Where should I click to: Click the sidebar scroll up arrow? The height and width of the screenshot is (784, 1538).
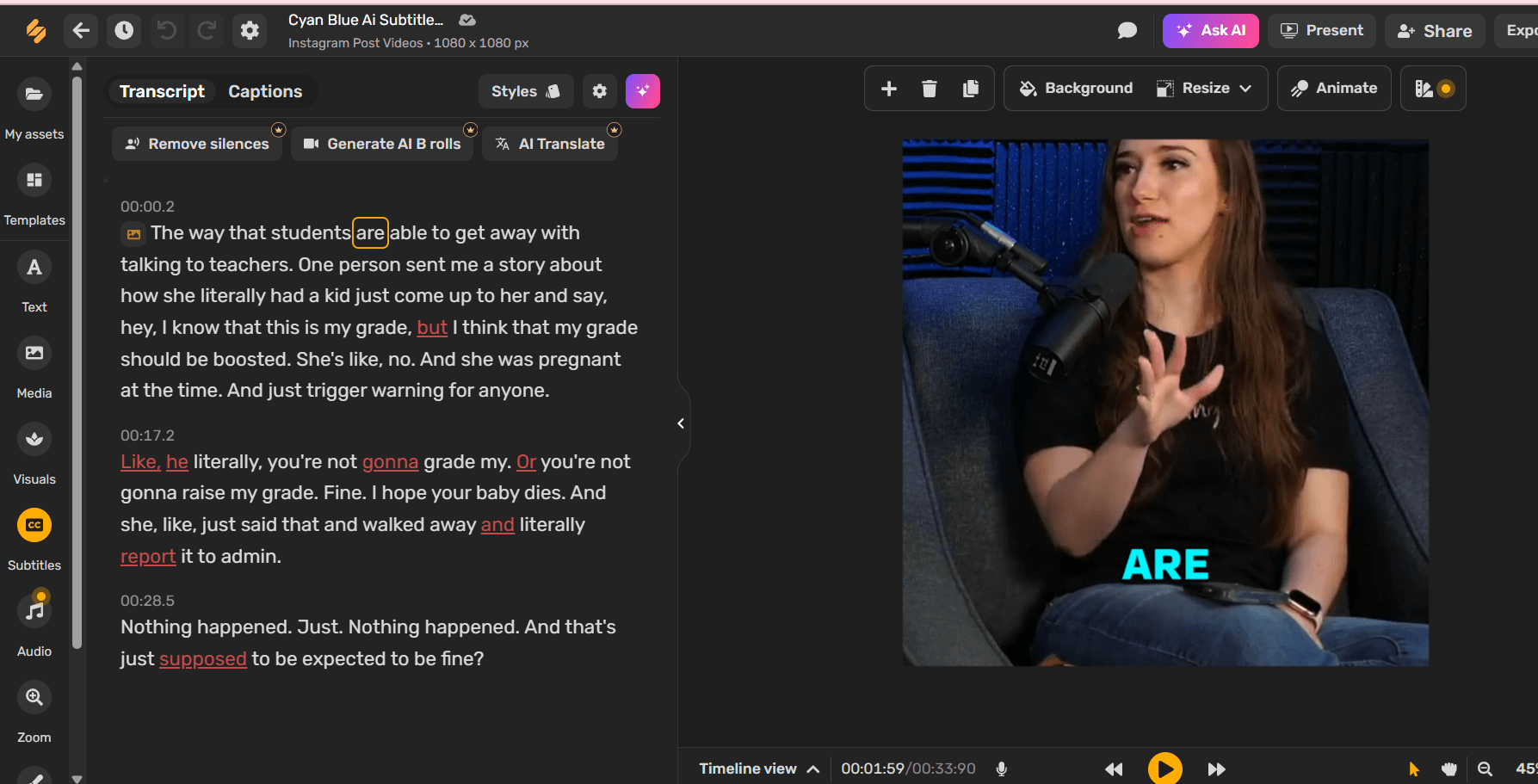77,66
